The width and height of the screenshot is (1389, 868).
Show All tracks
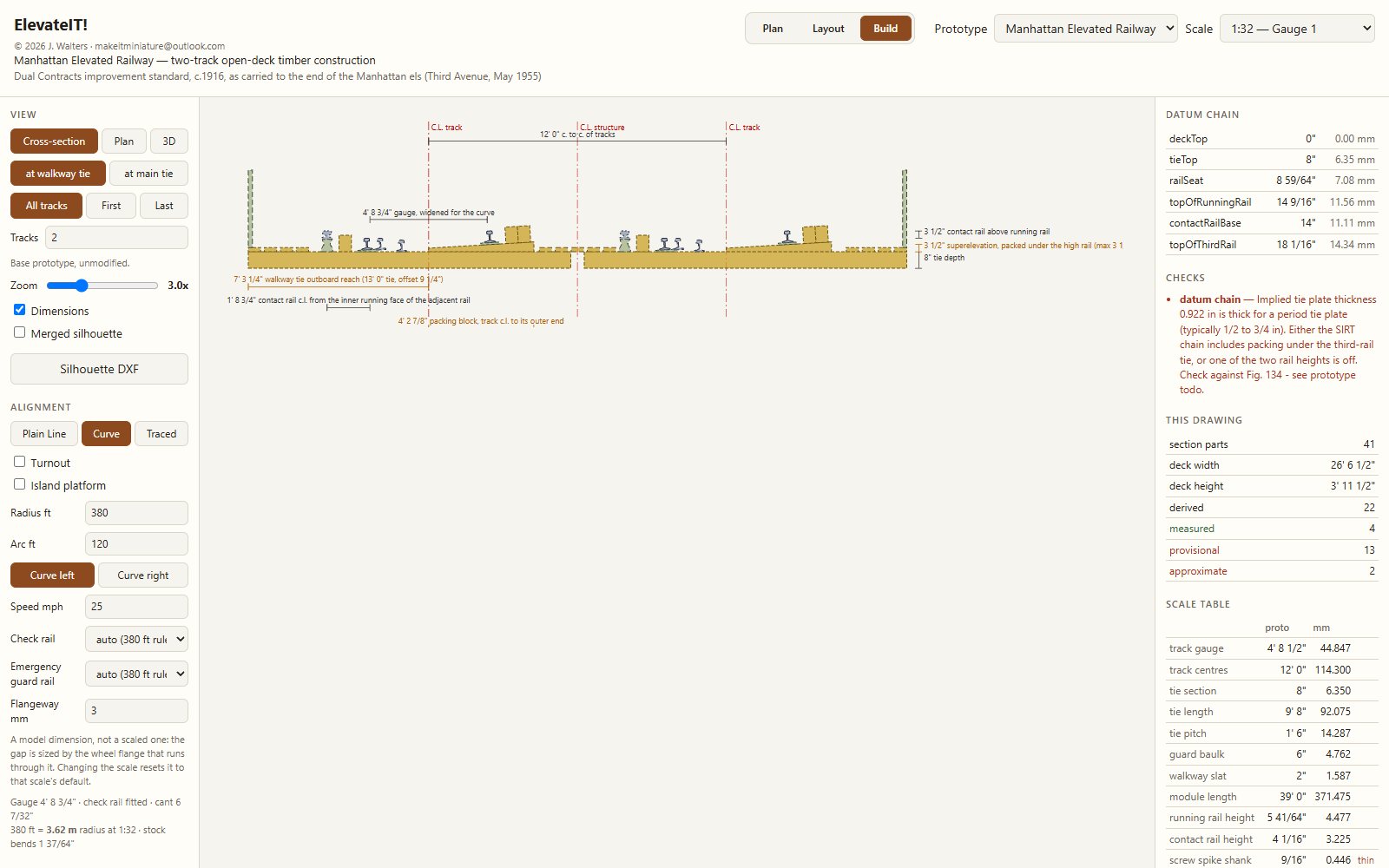(47, 206)
